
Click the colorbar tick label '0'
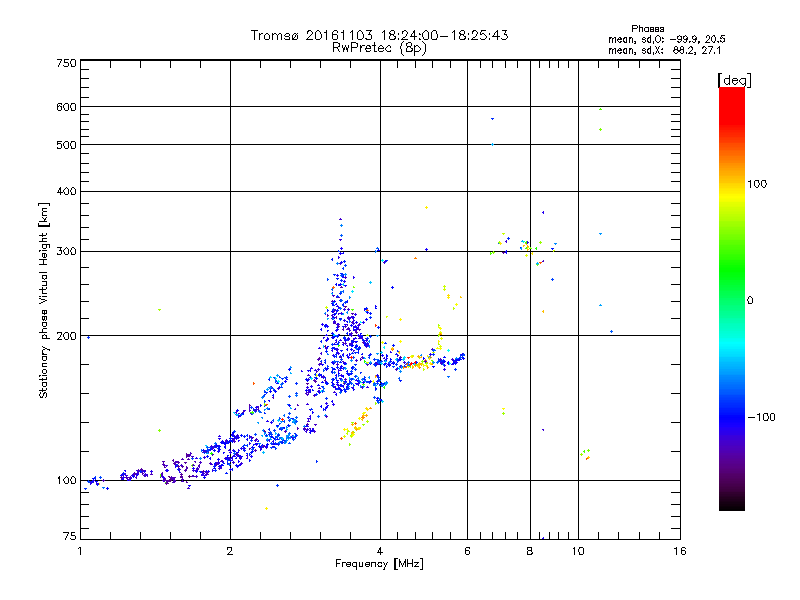[750, 301]
